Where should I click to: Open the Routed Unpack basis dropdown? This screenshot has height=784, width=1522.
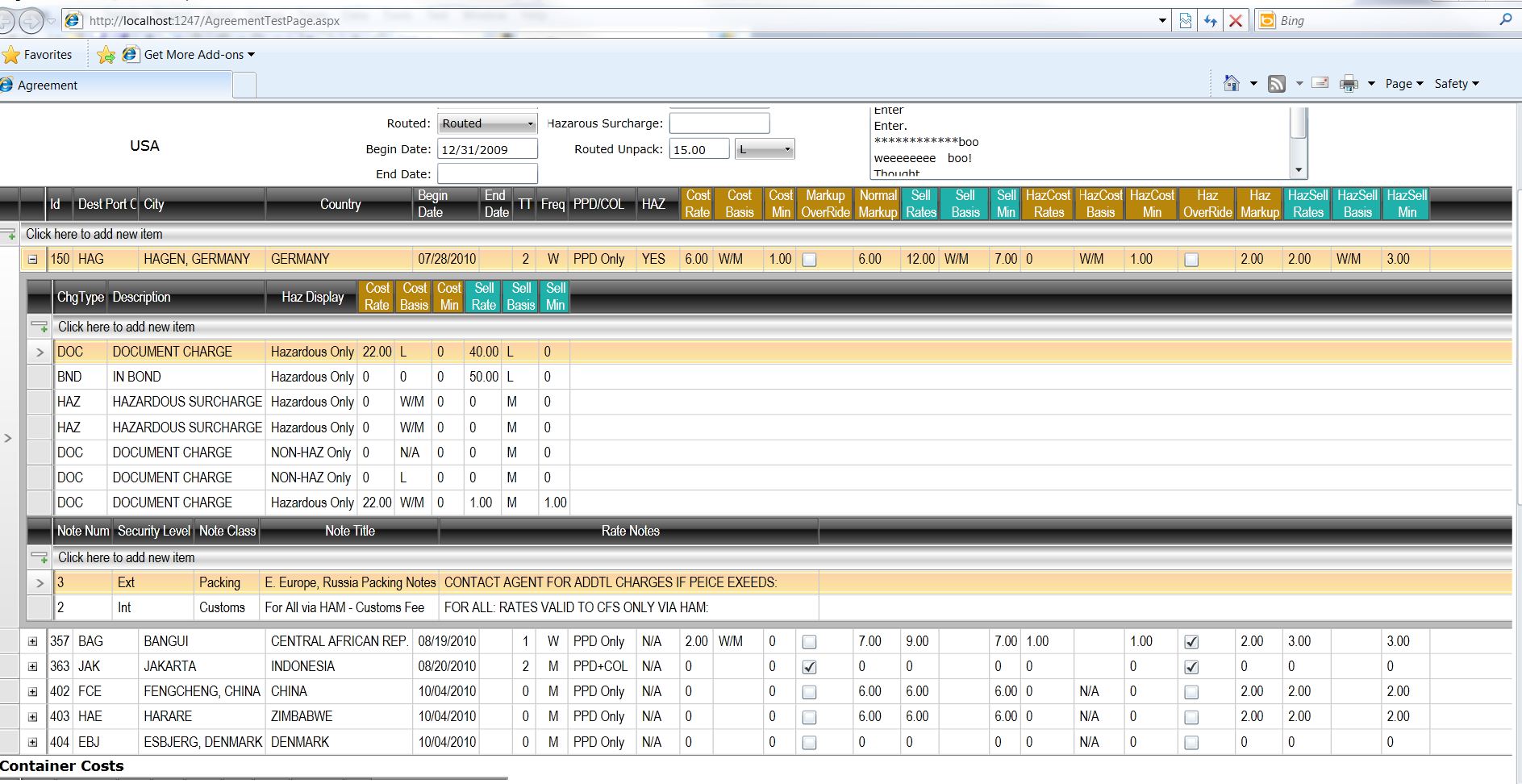(765, 149)
